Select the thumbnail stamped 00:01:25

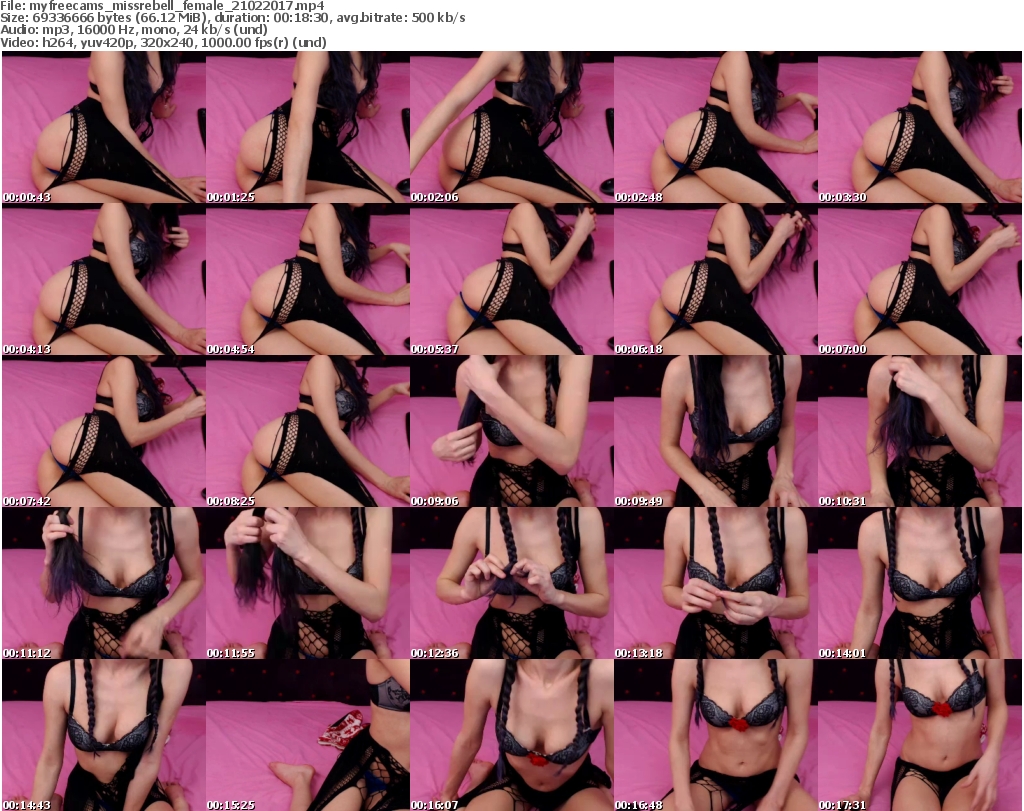(x=308, y=127)
